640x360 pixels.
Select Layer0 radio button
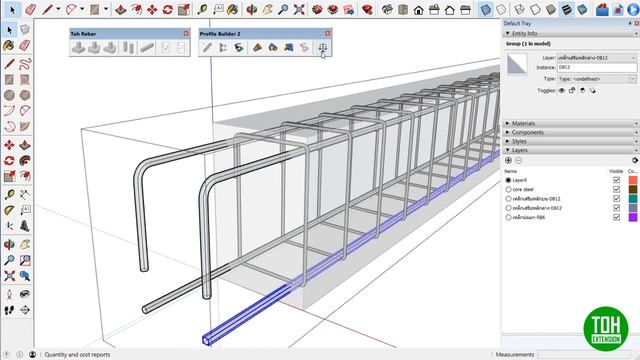click(508, 180)
